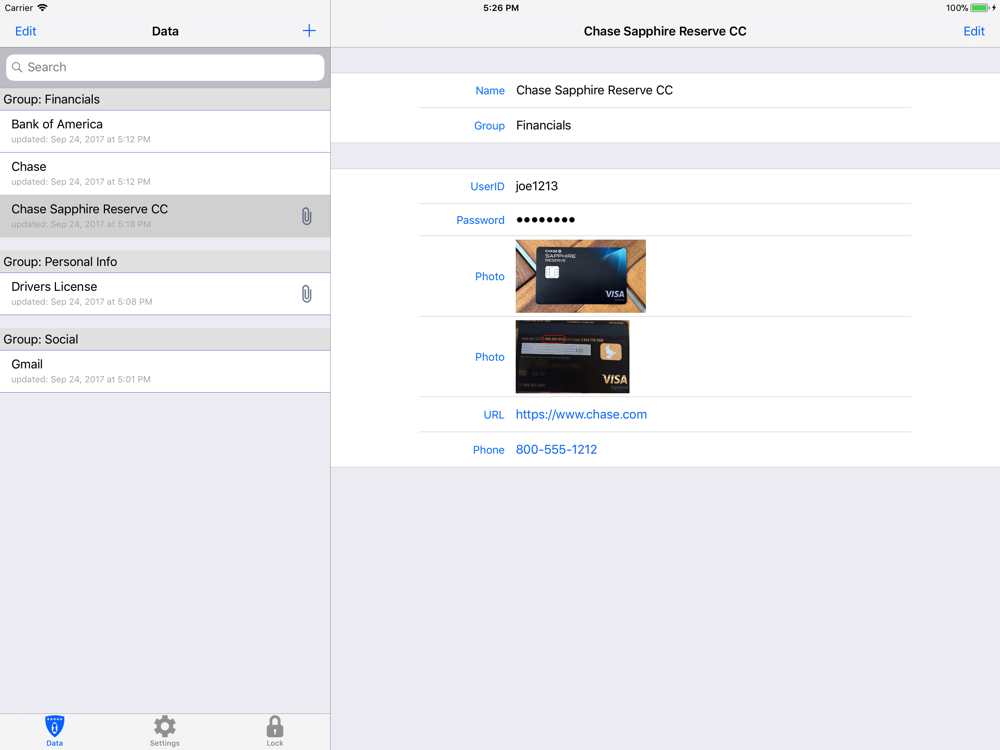
Task: Tap the Password field label
Action: coord(480,220)
